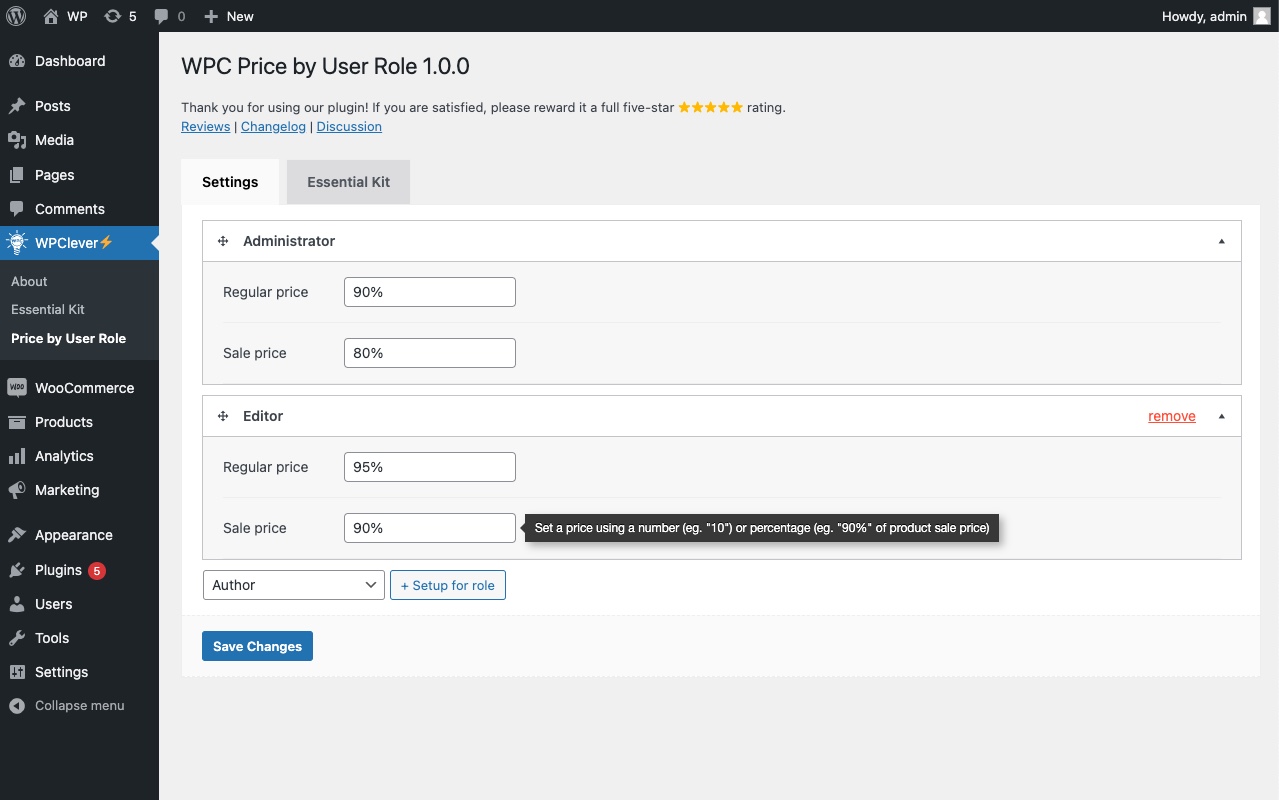Focus Administrator Sale price field

click(x=430, y=353)
